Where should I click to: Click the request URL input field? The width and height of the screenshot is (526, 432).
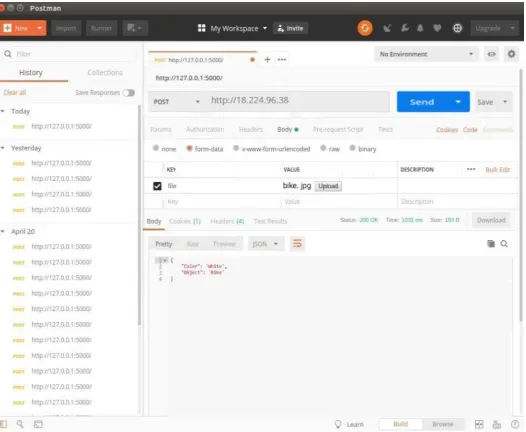click(x=298, y=101)
